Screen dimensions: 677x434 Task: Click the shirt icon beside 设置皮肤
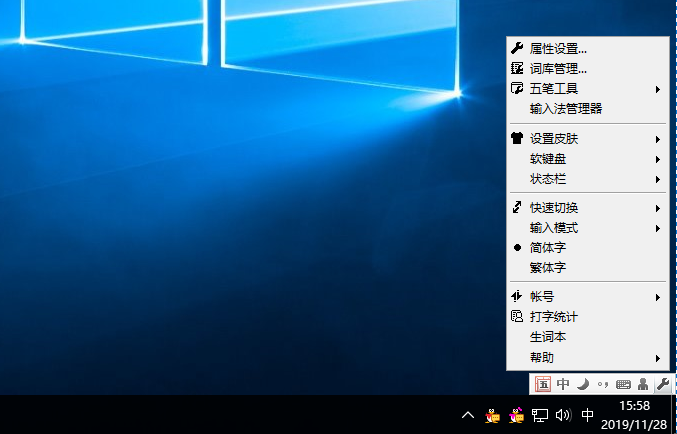(517, 138)
